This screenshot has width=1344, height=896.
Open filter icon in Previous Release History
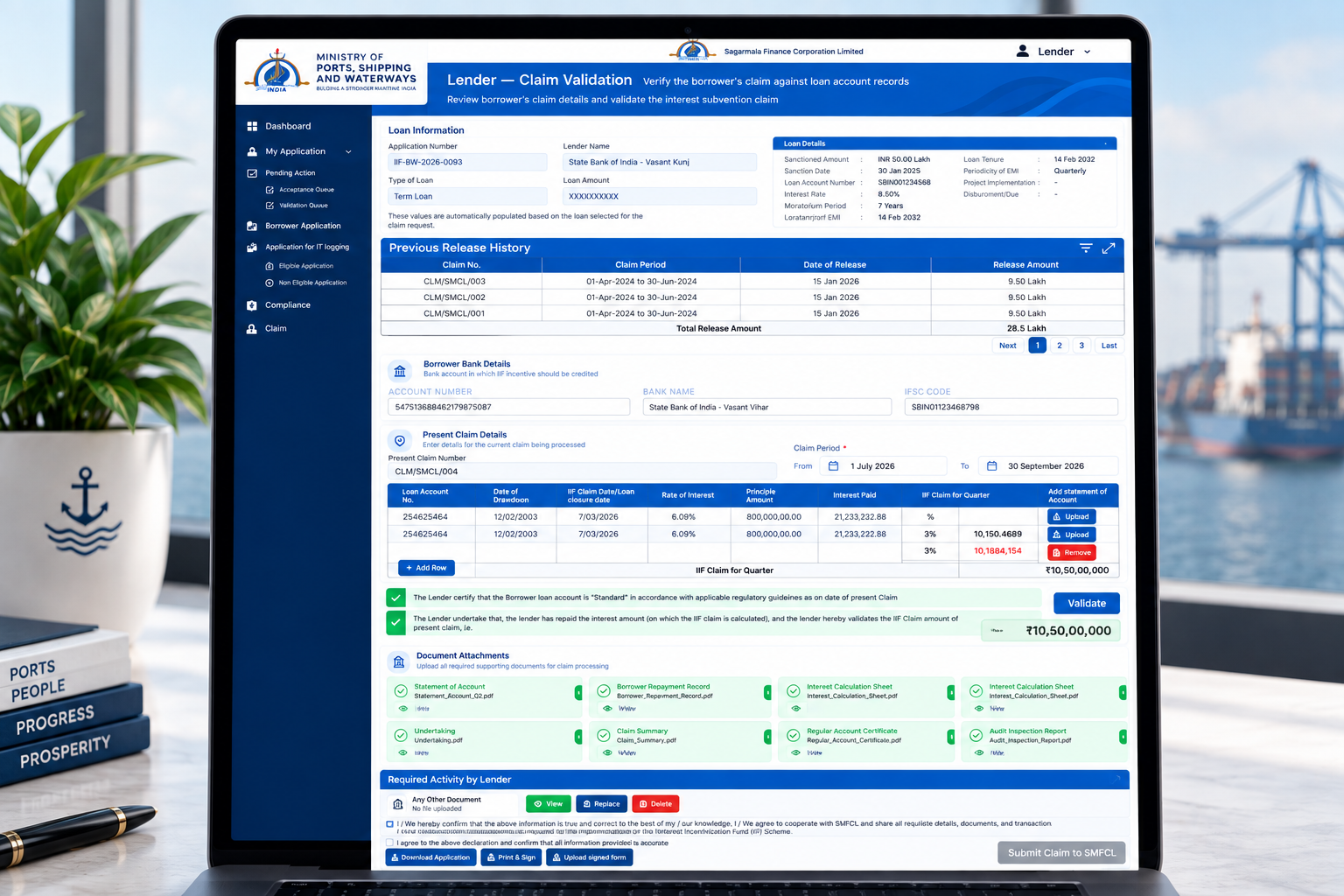click(x=1086, y=248)
